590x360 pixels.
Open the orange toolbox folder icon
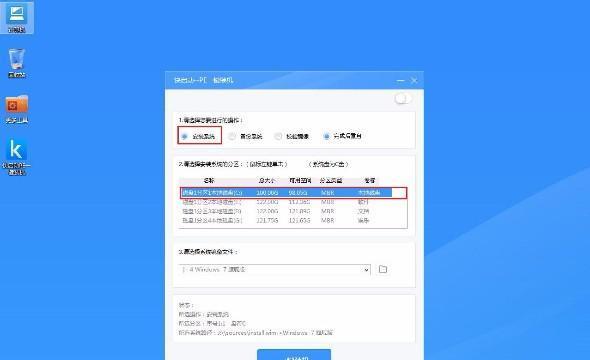(17, 109)
